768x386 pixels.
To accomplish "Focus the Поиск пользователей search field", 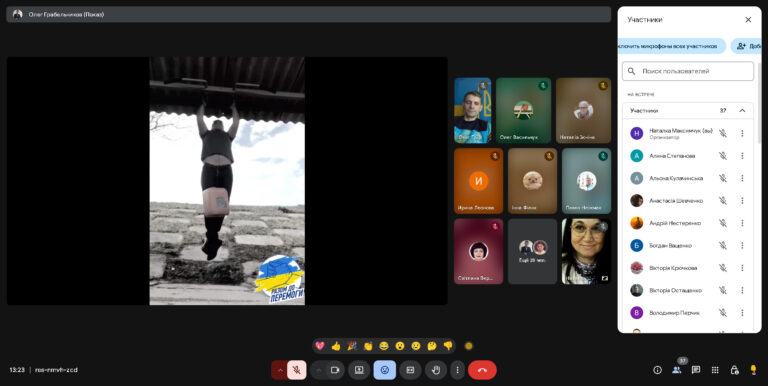I will (688, 71).
